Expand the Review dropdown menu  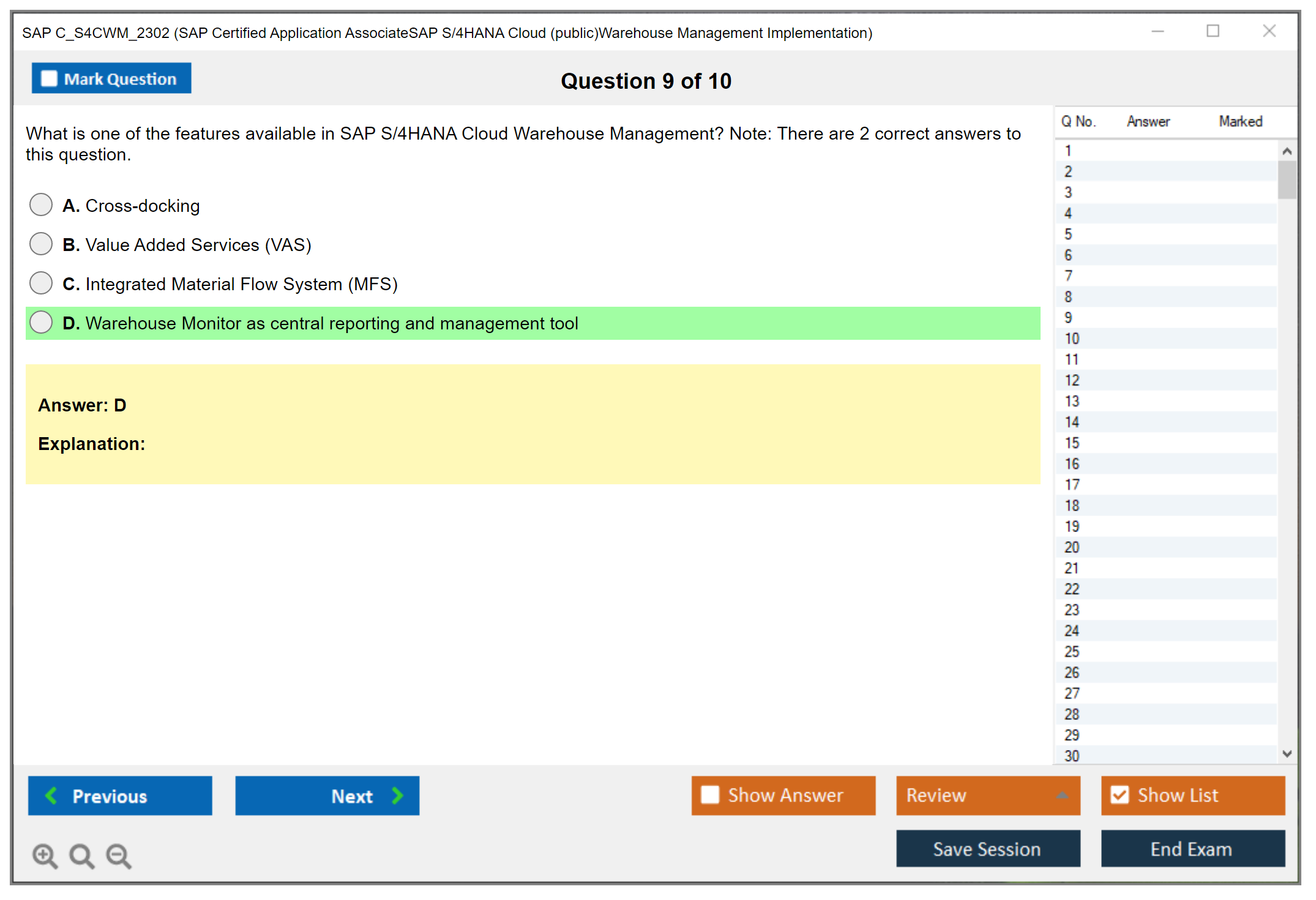[x=1062, y=795]
